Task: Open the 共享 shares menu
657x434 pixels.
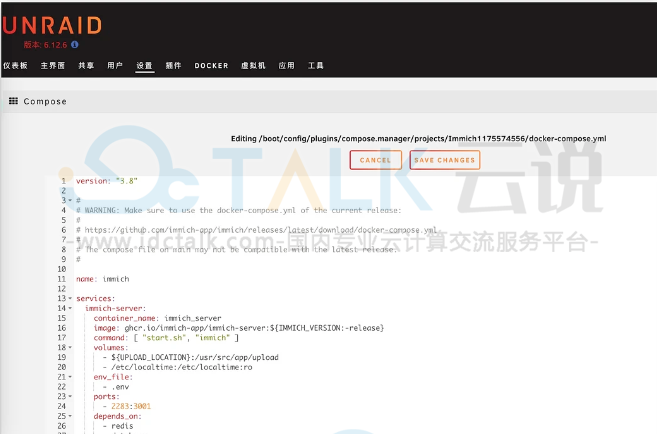Action: point(86,65)
